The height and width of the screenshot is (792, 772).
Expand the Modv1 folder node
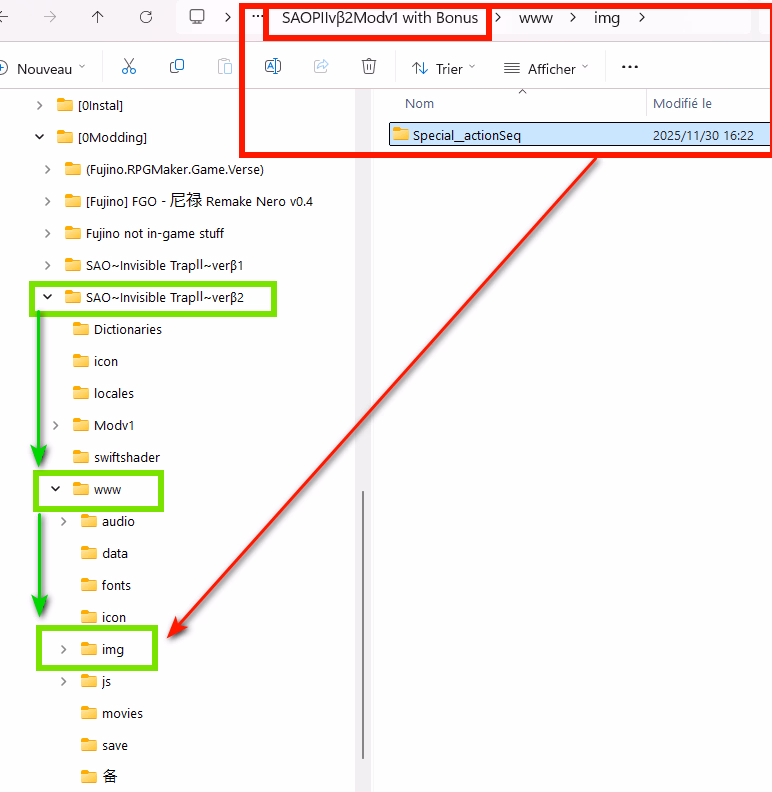tap(56, 425)
